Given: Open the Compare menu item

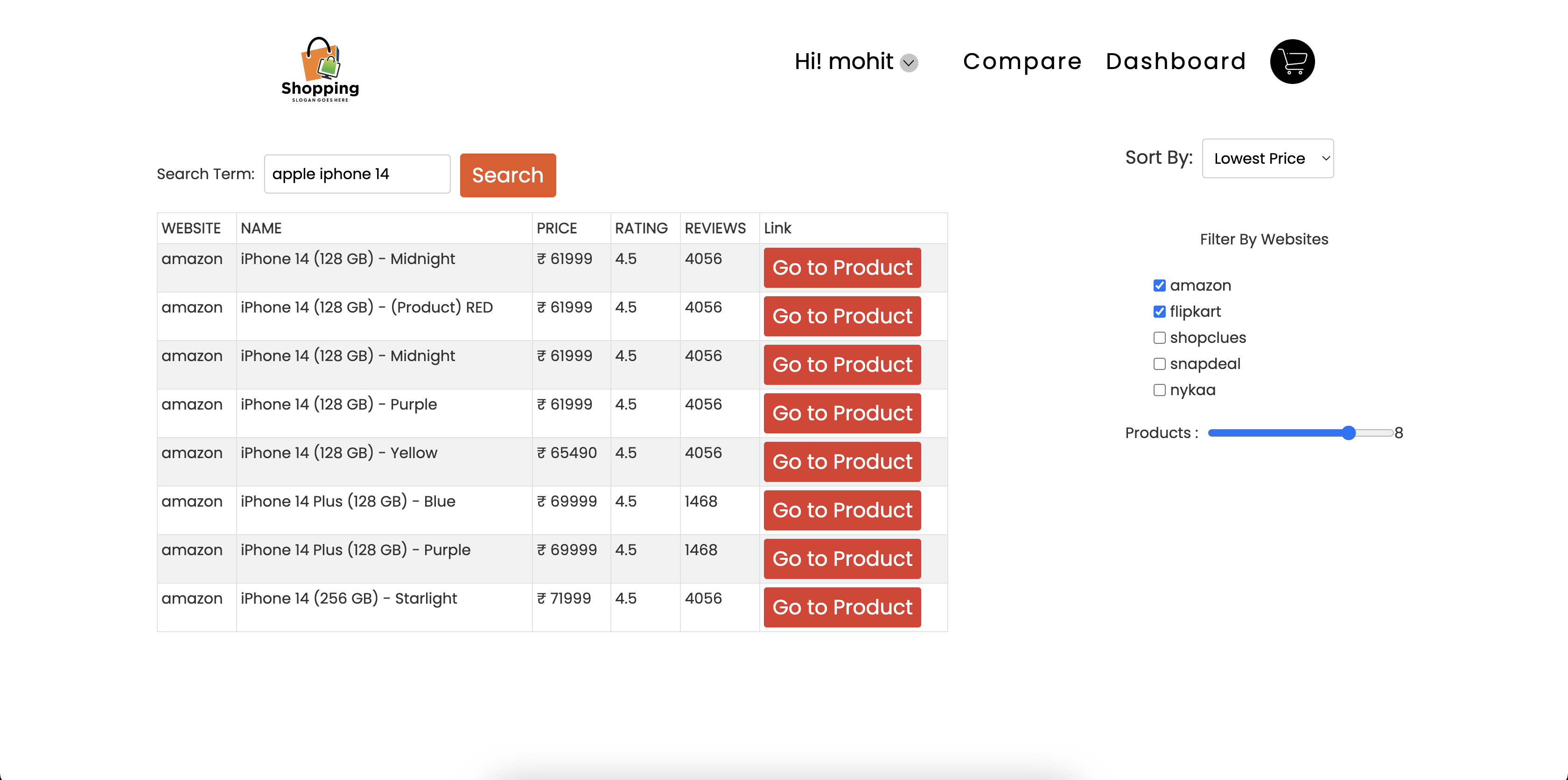Looking at the screenshot, I should coord(1022,62).
